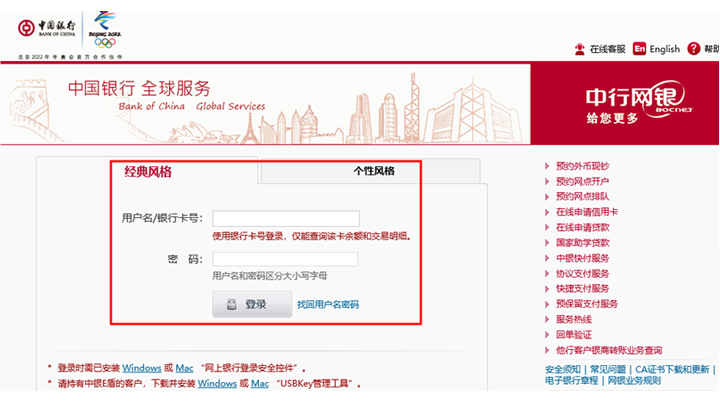The width and height of the screenshot is (720, 405).
Task: Open online customer service (在线客服) icon
Action: [x=580, y=49]
